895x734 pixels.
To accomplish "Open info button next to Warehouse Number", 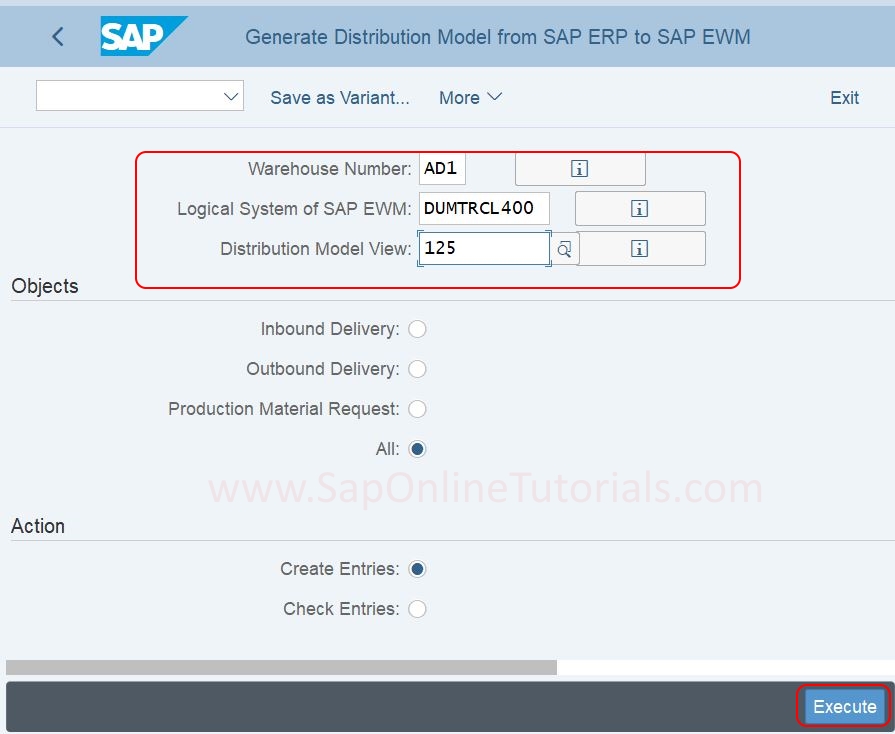I will 580,169.
